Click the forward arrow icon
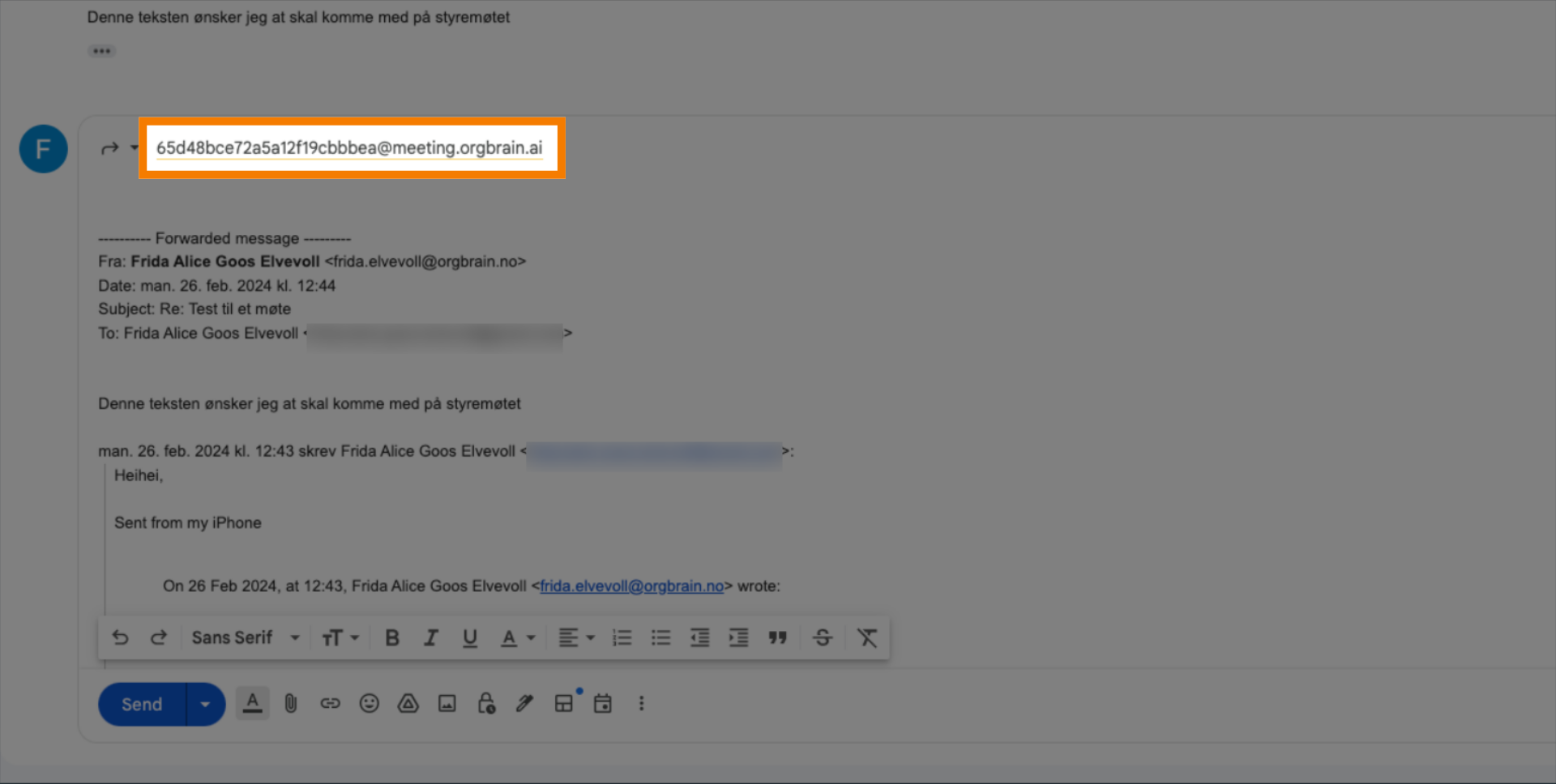 click(x=109, y=148)
